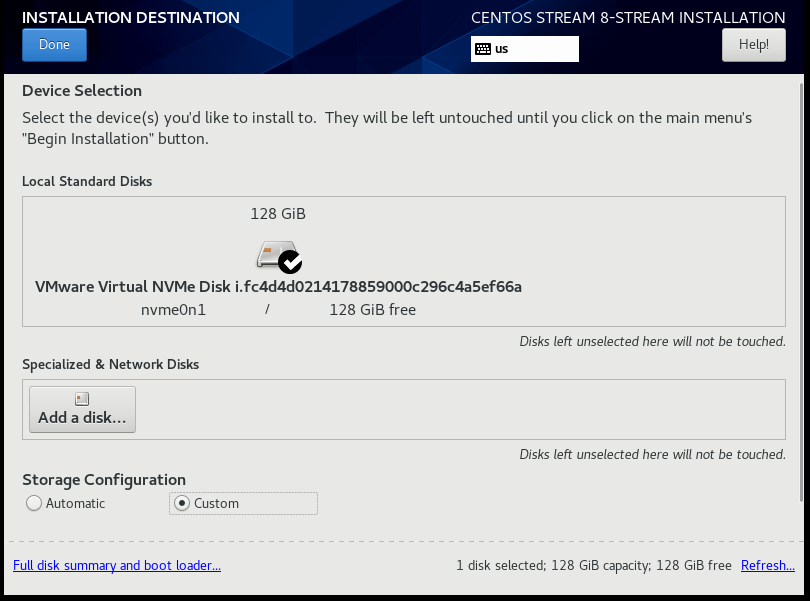Open the Help! button
This screenshot has width=810, height=601.
(x=754, y=45)
